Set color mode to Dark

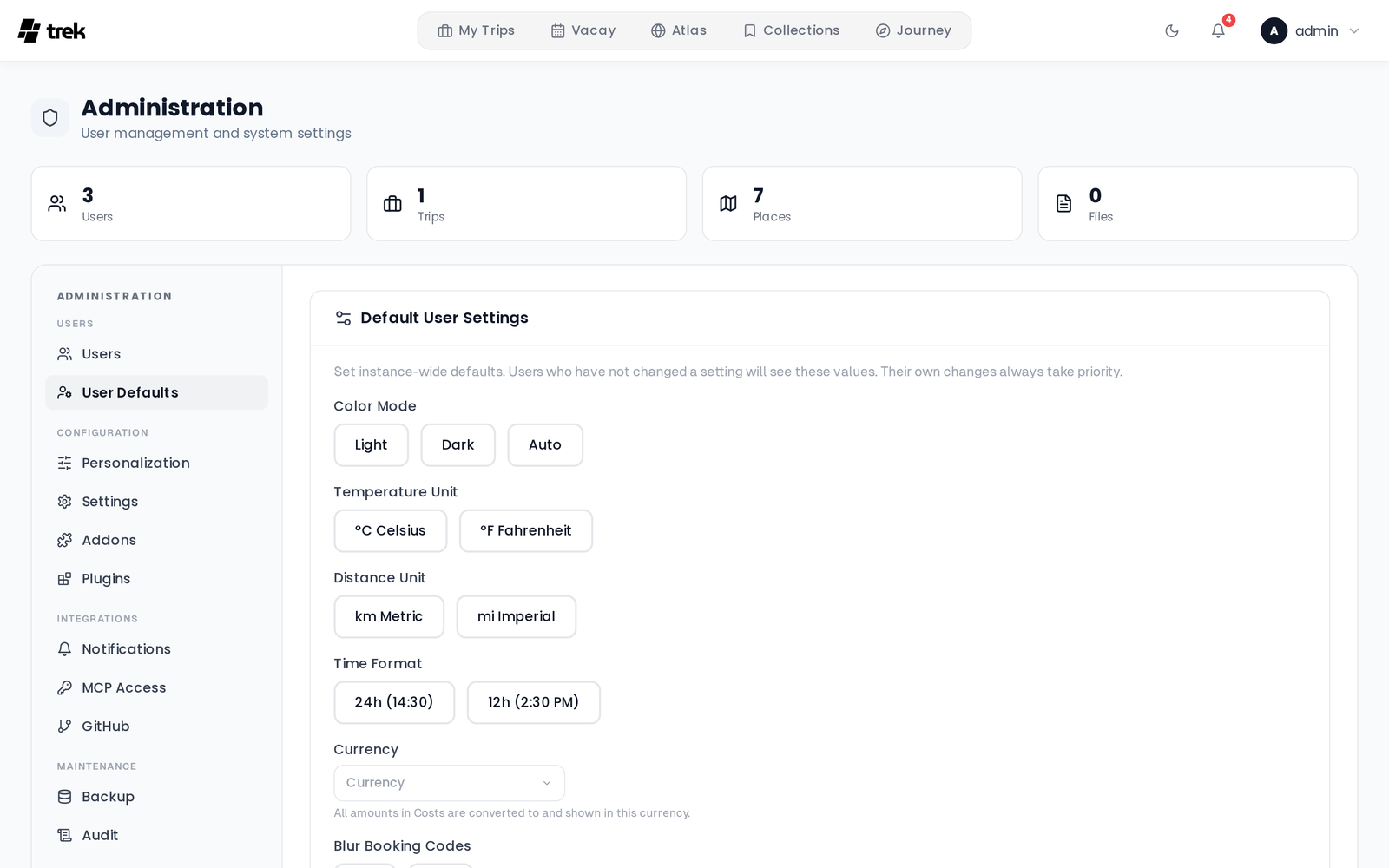pos(458,445)
